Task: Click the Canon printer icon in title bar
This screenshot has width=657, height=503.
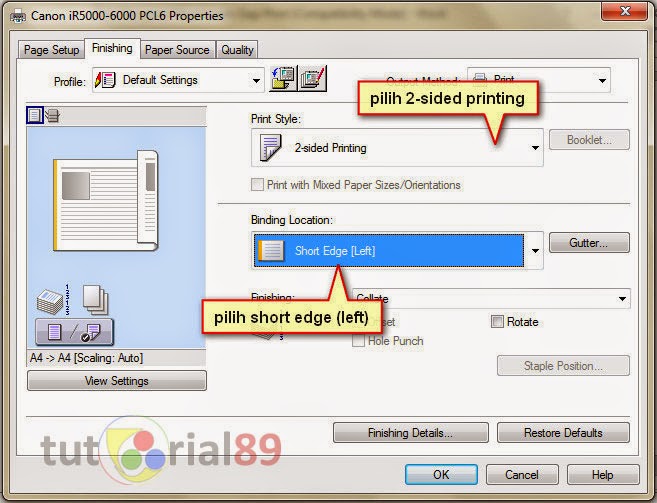Action: tap(18, 16)
